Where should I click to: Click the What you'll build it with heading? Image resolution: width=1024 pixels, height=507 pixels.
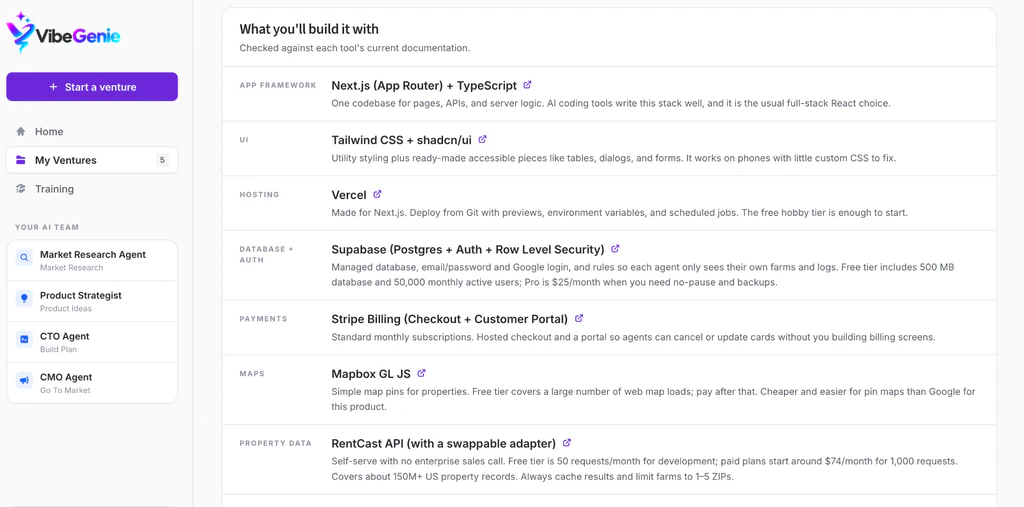tap(309, 29)
